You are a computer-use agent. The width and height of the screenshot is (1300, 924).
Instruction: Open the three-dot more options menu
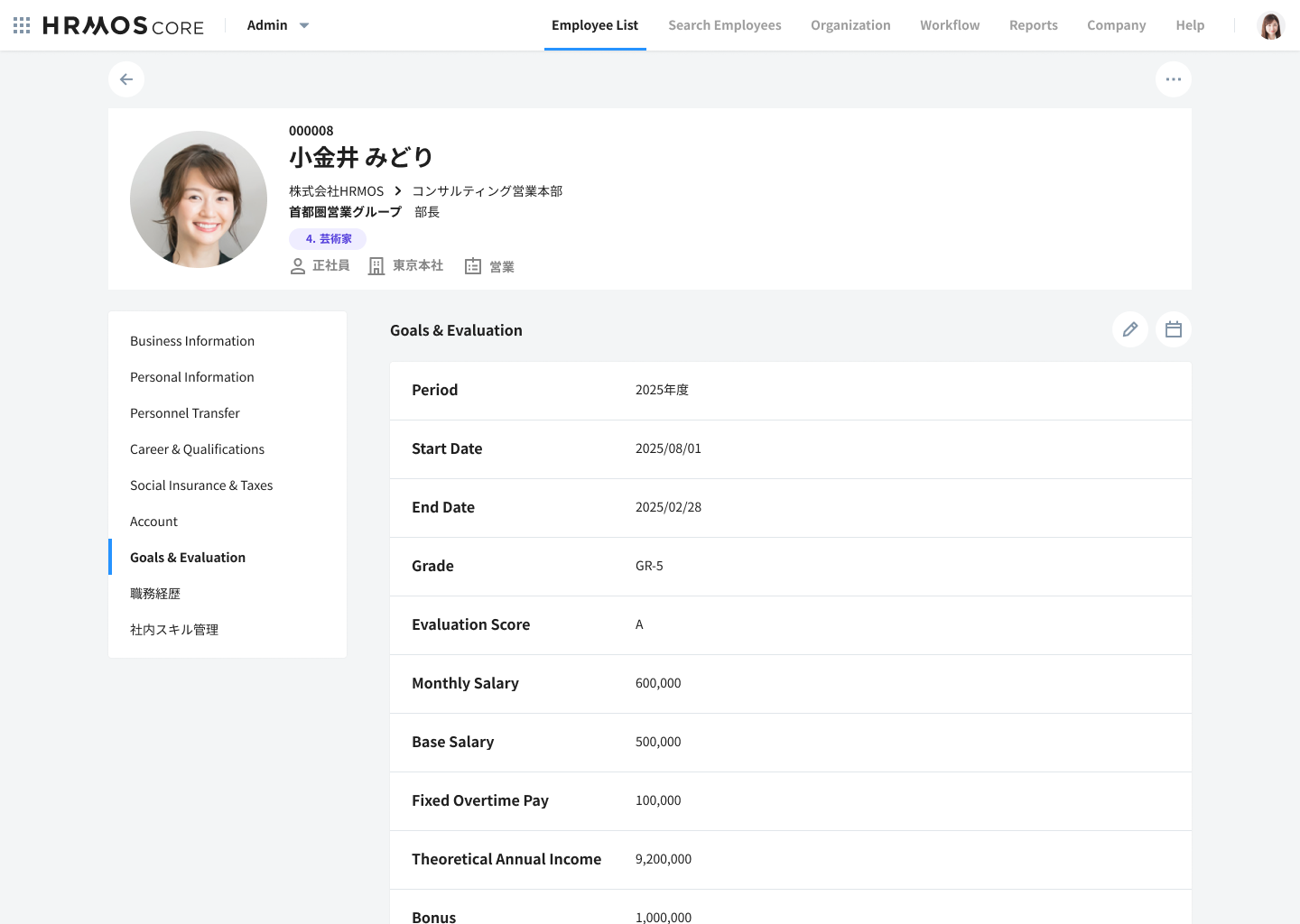(1173, 79)
